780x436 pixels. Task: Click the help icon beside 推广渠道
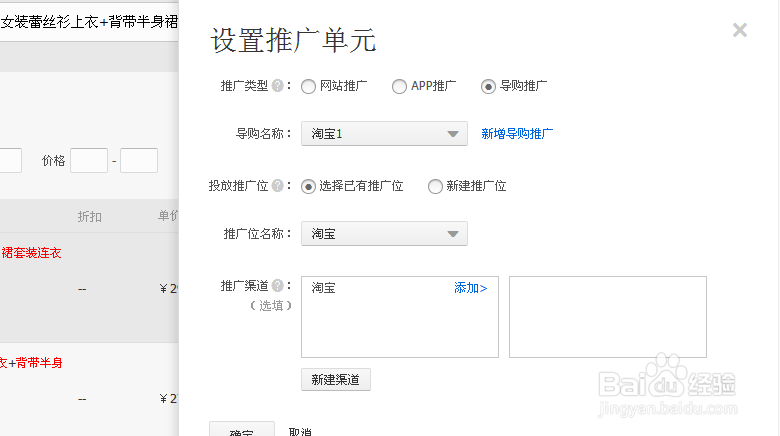pos(278,286)
